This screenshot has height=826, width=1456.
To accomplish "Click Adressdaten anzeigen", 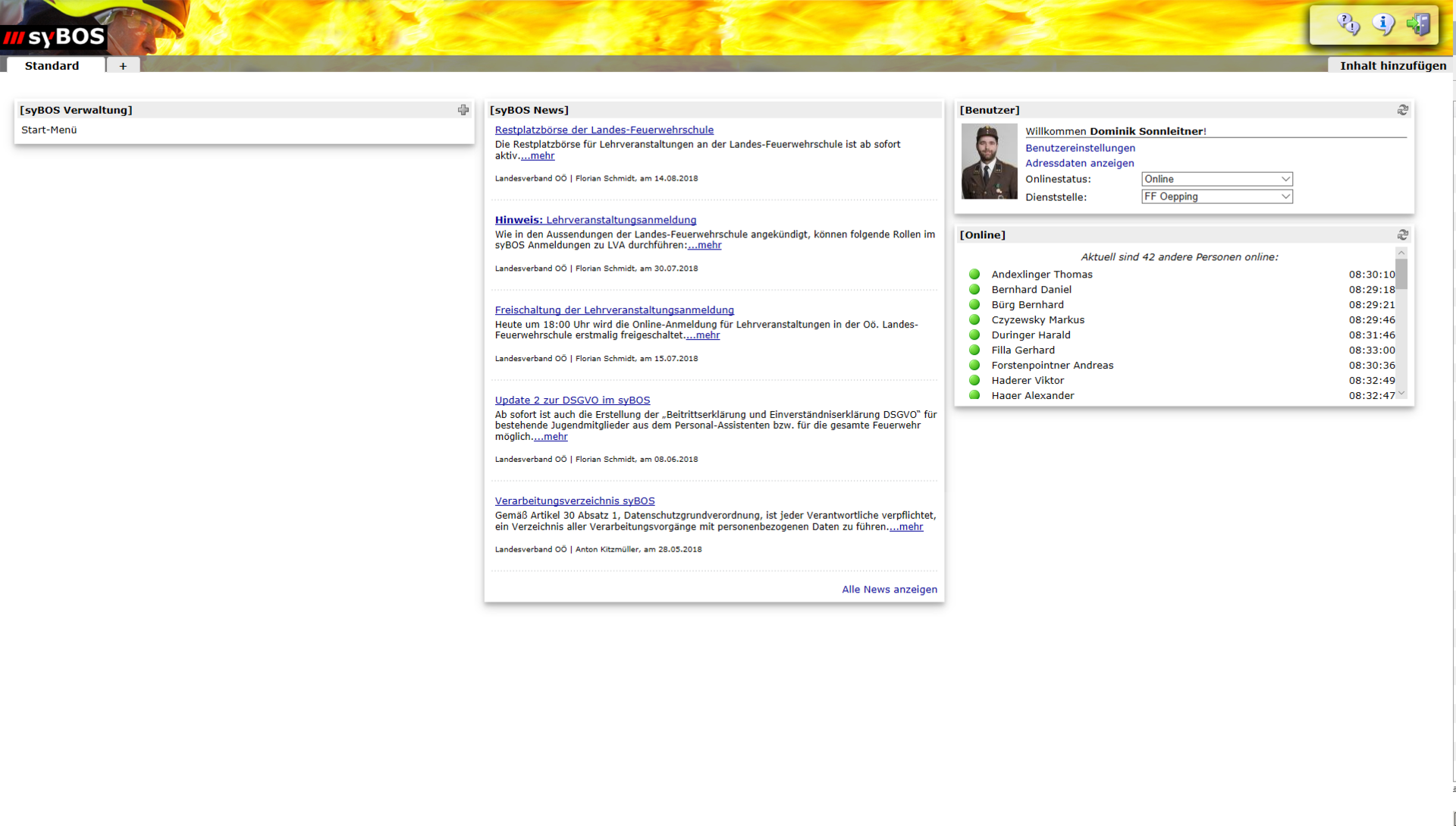I will (x=1080, y=163).
